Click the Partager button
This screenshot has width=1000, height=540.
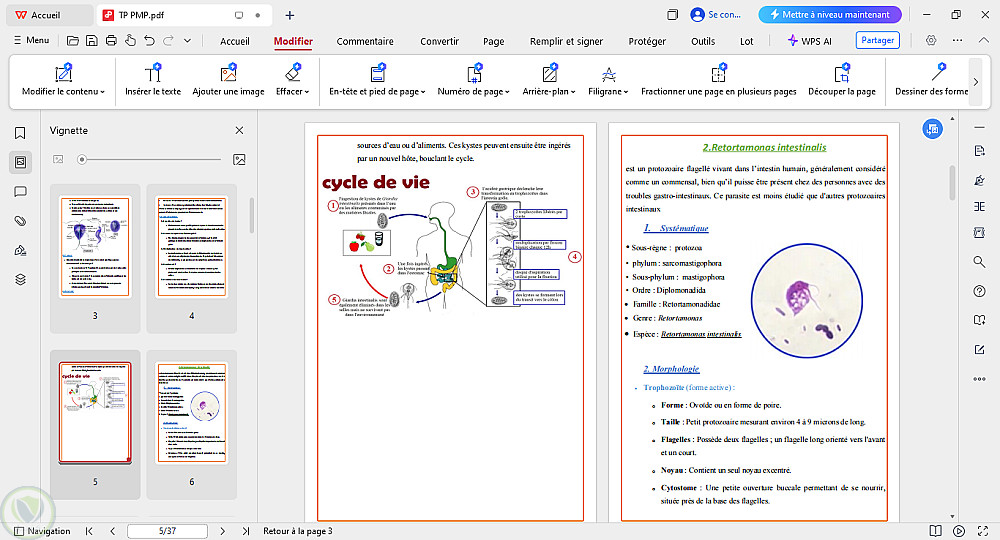(x=877, y=41)
